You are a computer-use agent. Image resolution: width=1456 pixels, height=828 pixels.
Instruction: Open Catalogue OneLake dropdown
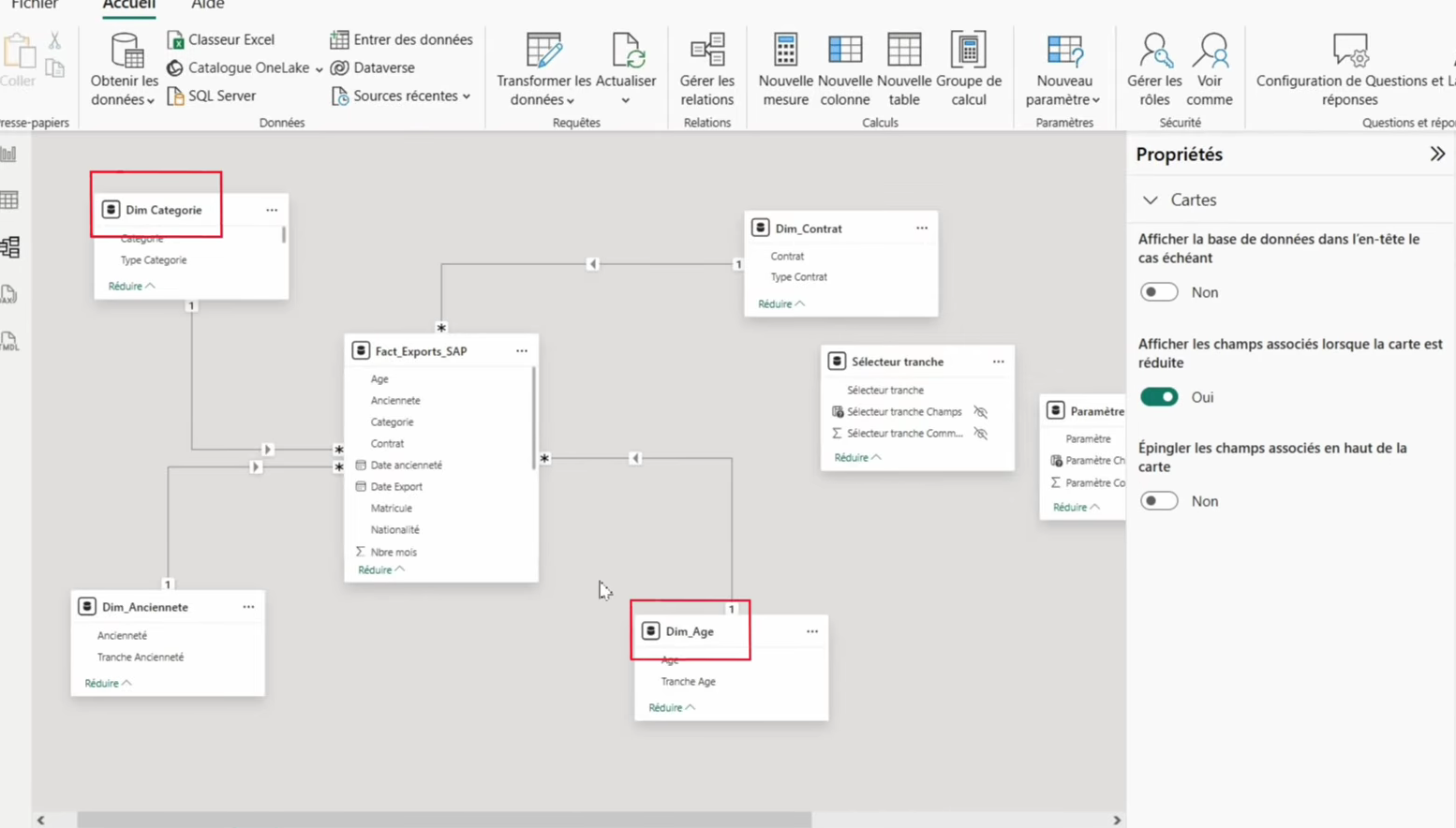click(x=245, y=67)
